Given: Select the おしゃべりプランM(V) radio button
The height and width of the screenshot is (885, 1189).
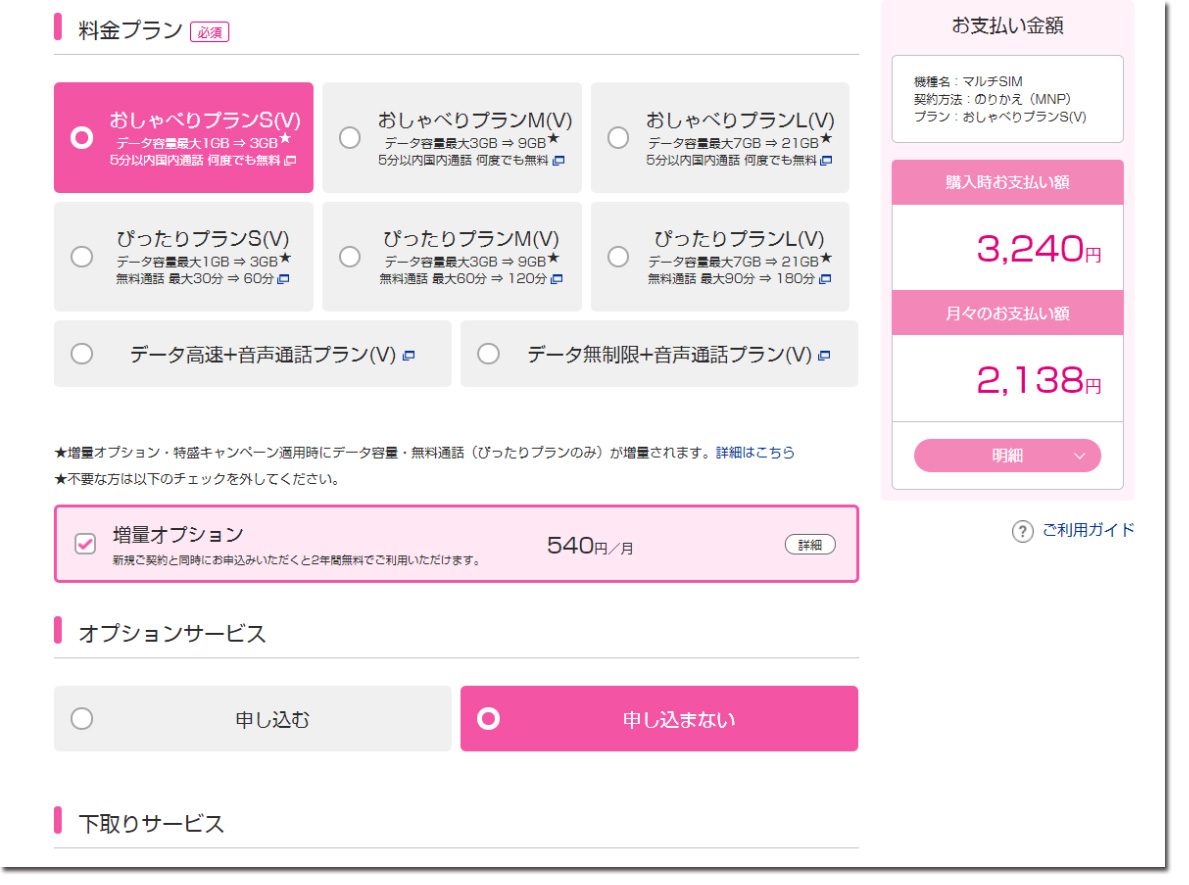Looking at the screenshot, I should [x=350, y=138].
